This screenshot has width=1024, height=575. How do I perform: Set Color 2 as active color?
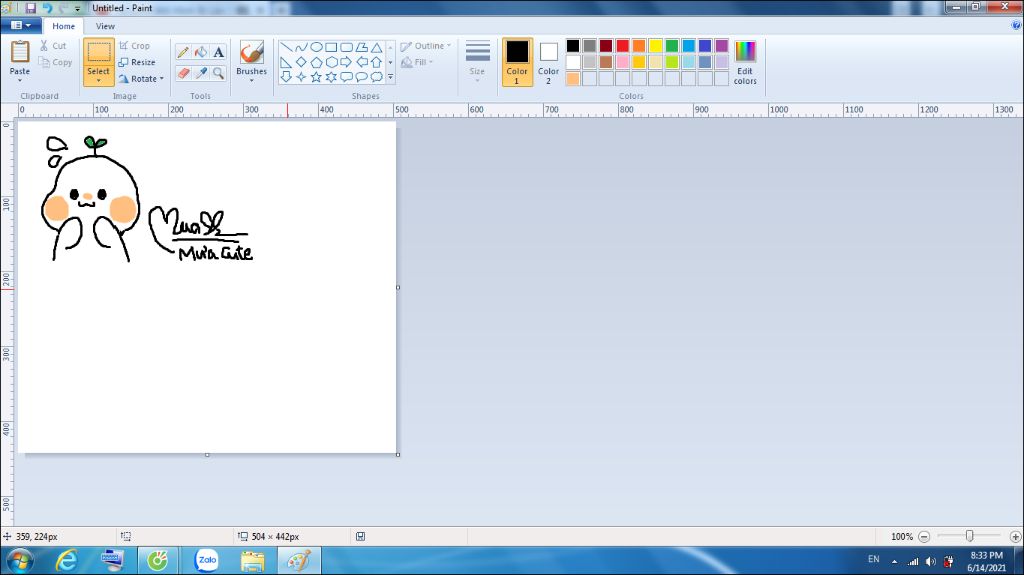click(x=549, y=62)
